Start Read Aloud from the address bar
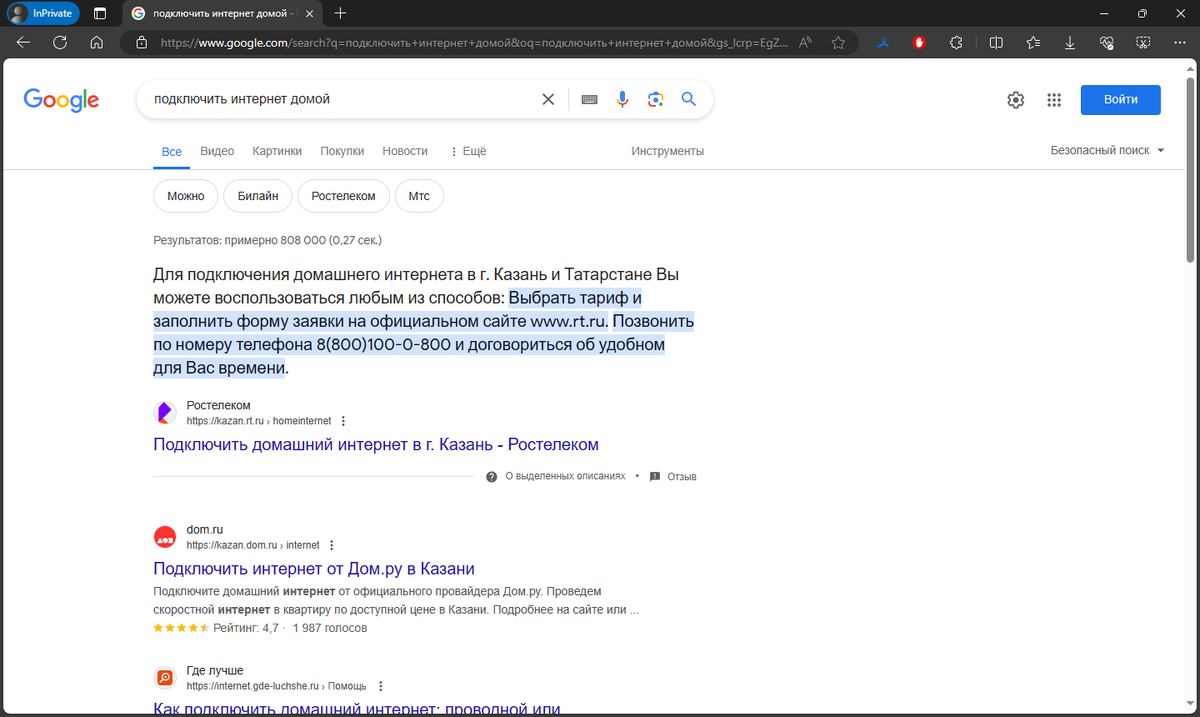 [806, 43]
